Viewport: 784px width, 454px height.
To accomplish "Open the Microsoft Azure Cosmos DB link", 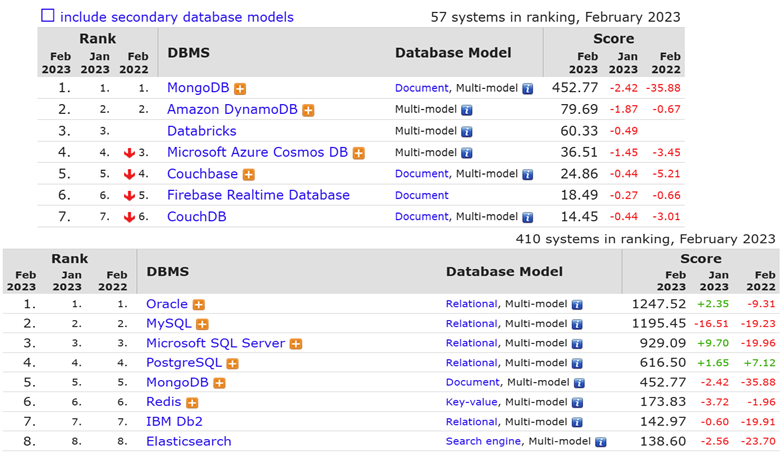I will click(258, 152).
